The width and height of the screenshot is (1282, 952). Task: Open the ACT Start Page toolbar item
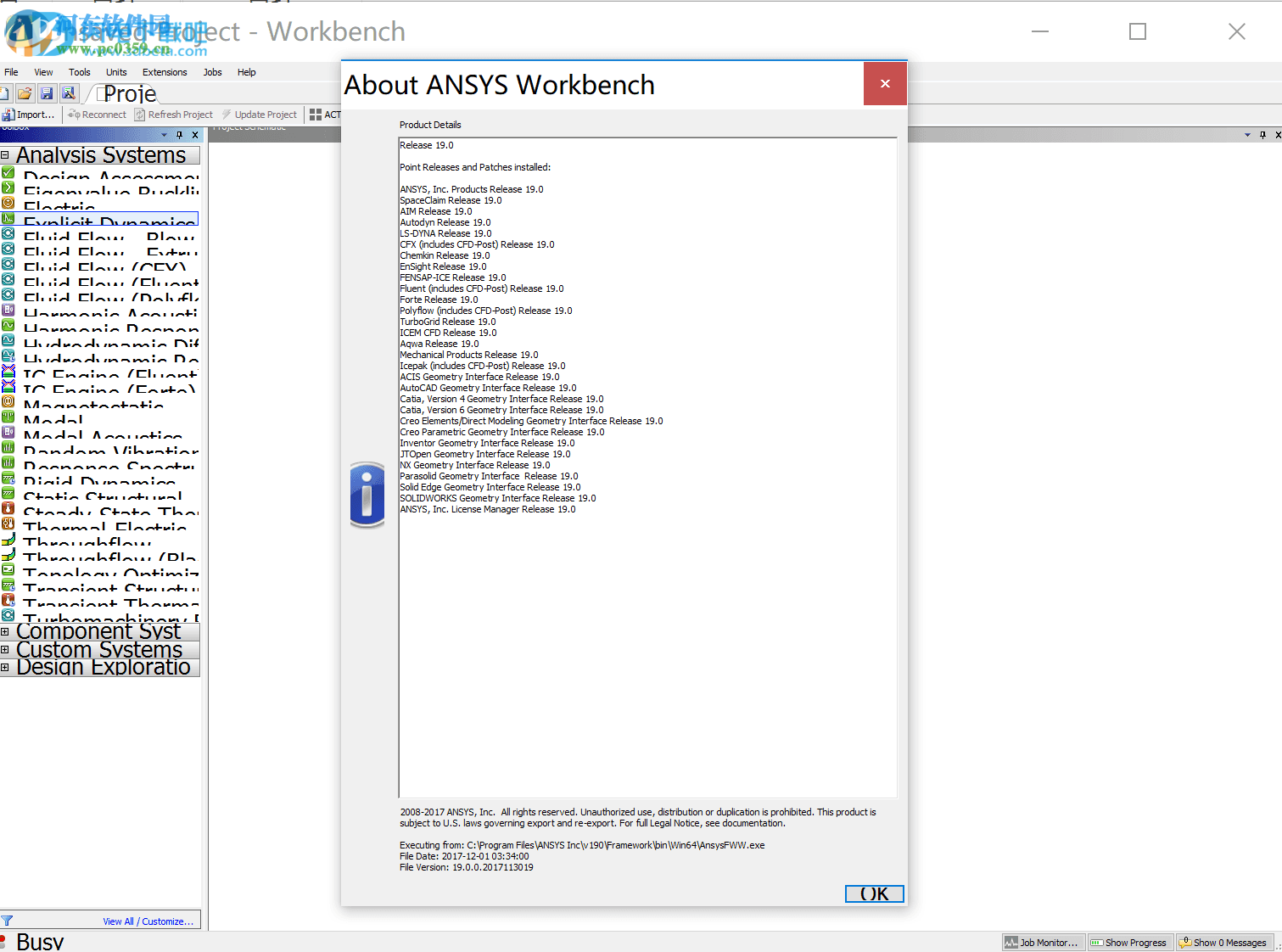(x=325, y=115)
